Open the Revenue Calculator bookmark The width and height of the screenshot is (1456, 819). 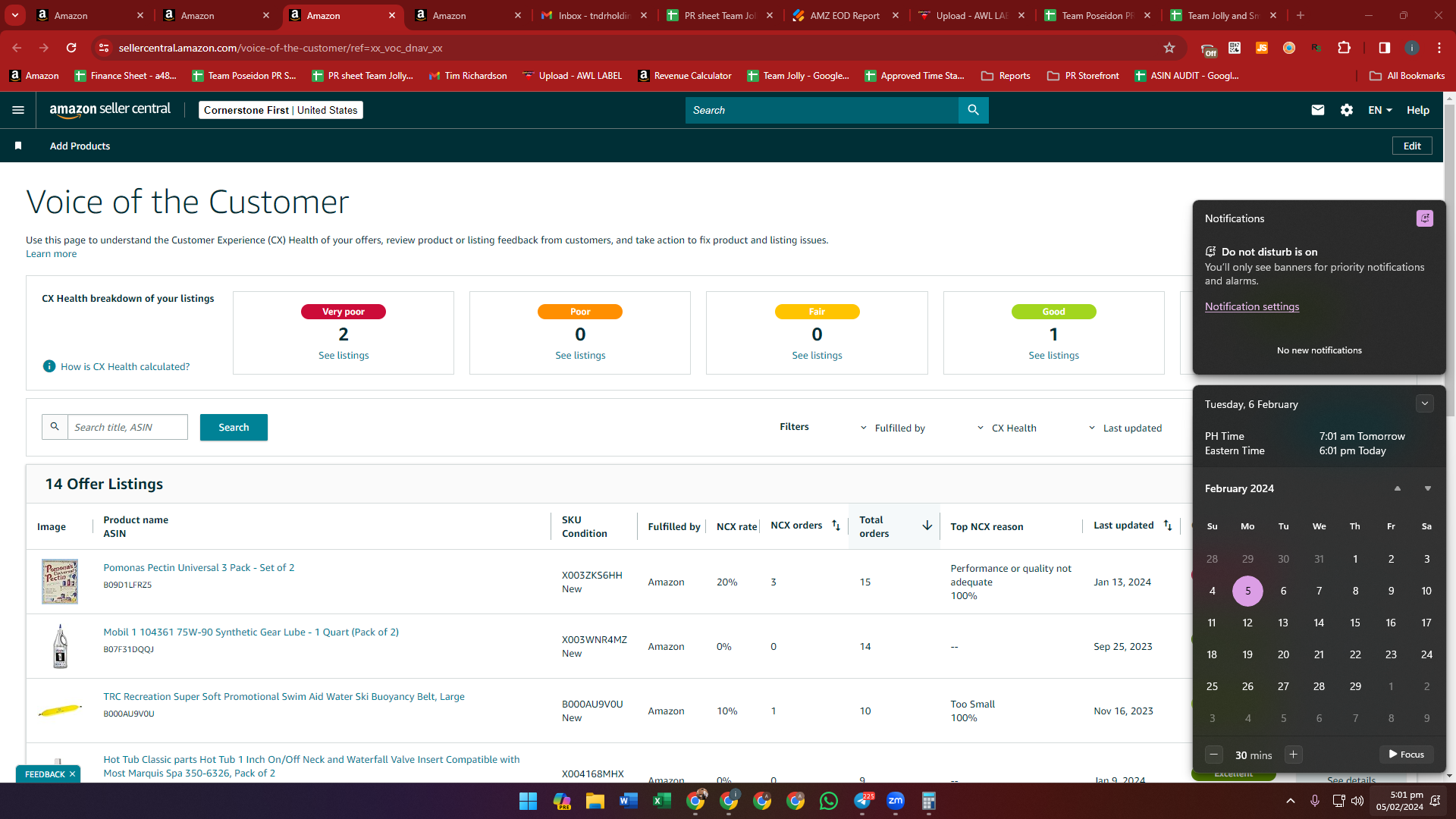pos(685,76)
